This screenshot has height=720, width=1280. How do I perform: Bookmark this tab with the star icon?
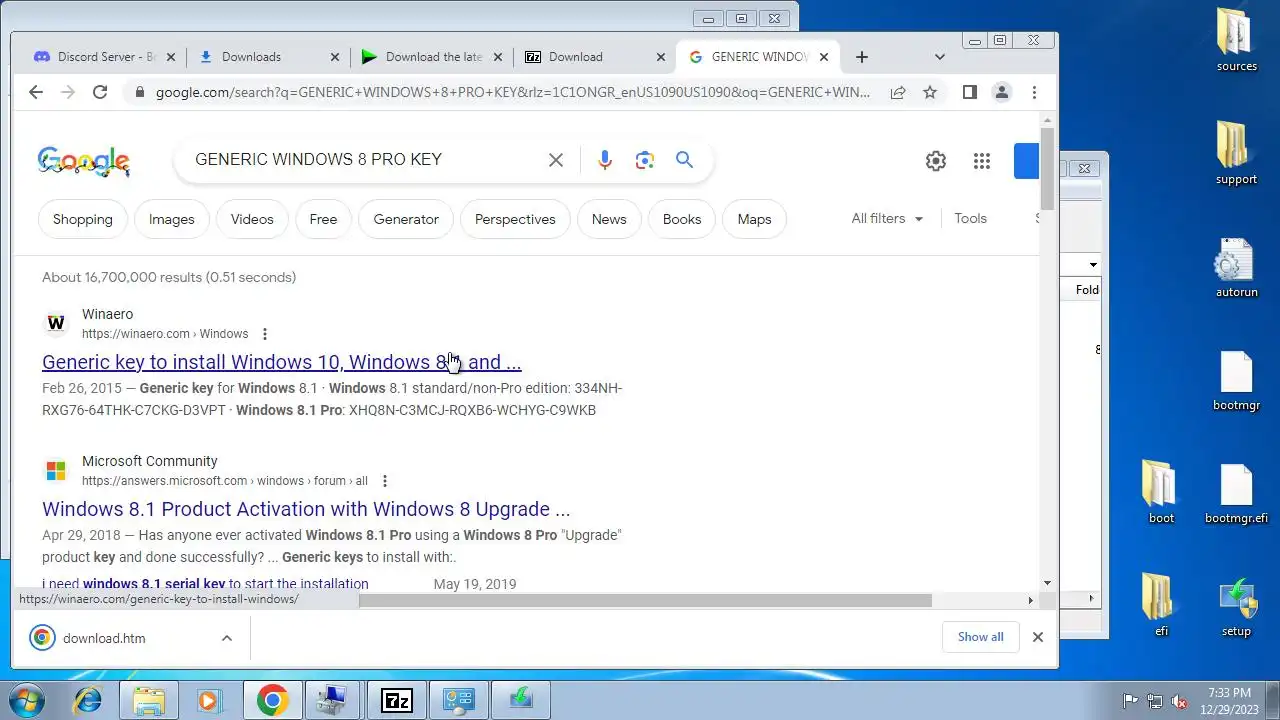pos(930,92)
